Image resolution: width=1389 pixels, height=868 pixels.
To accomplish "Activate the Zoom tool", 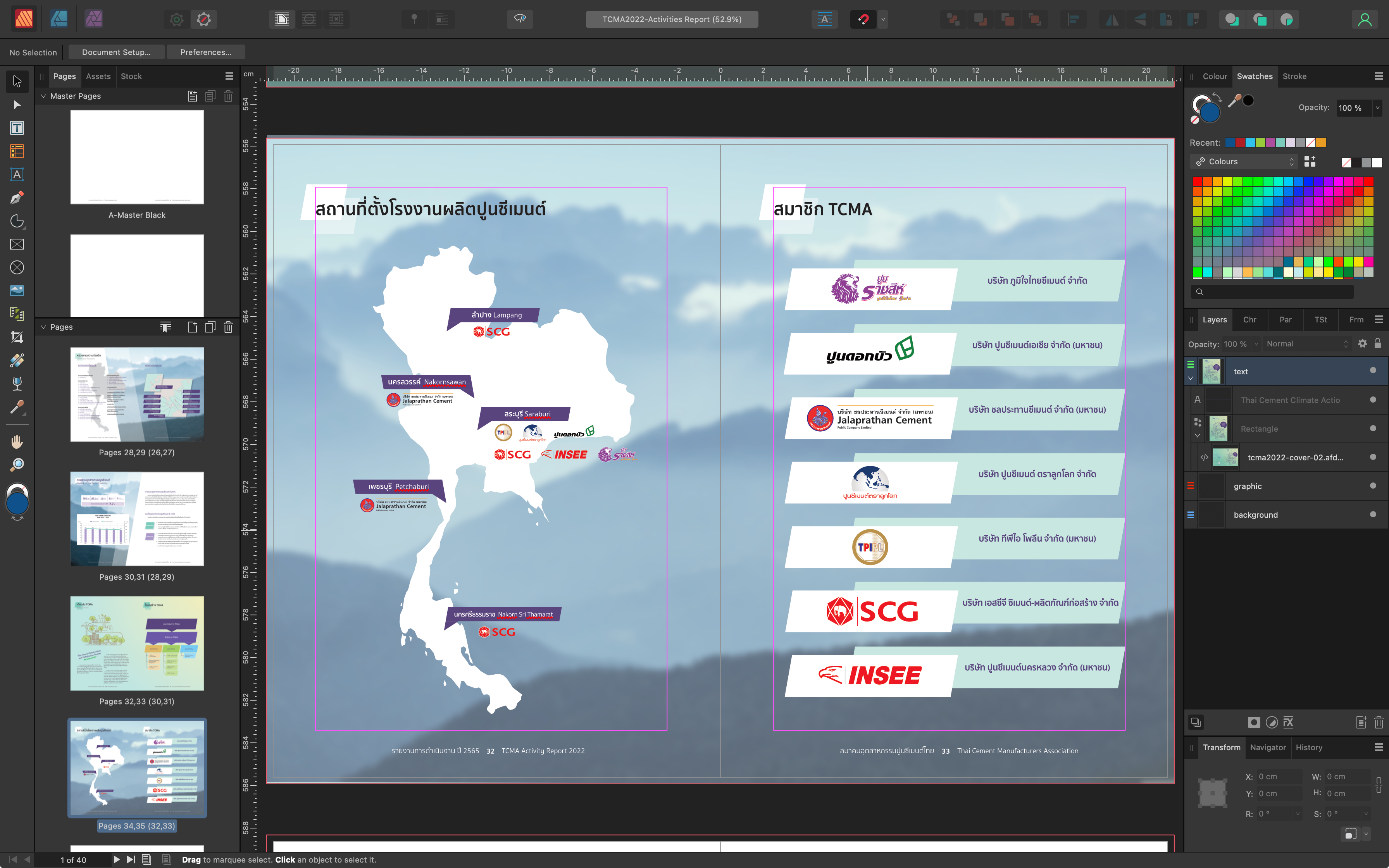I will 17,465.
